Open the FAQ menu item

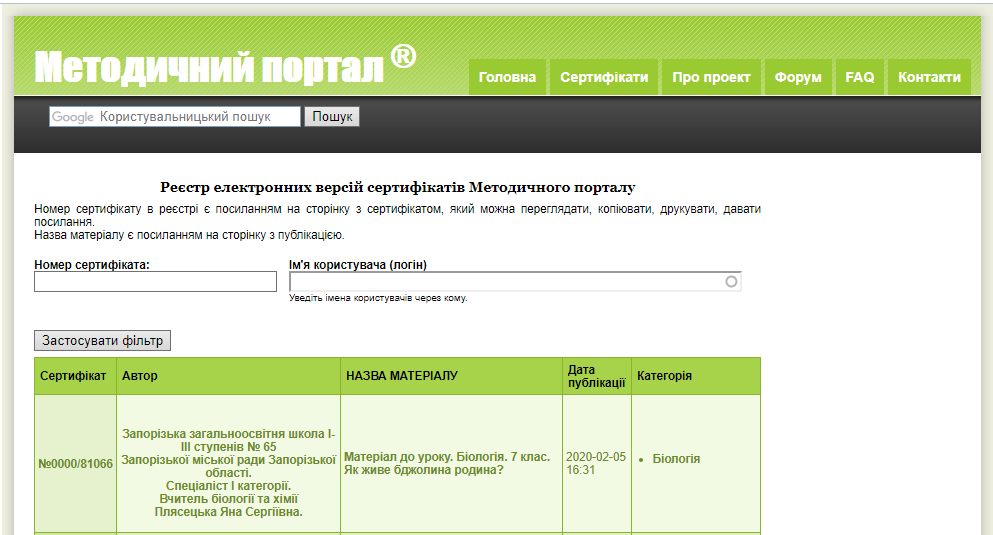[x=859, y=77]
